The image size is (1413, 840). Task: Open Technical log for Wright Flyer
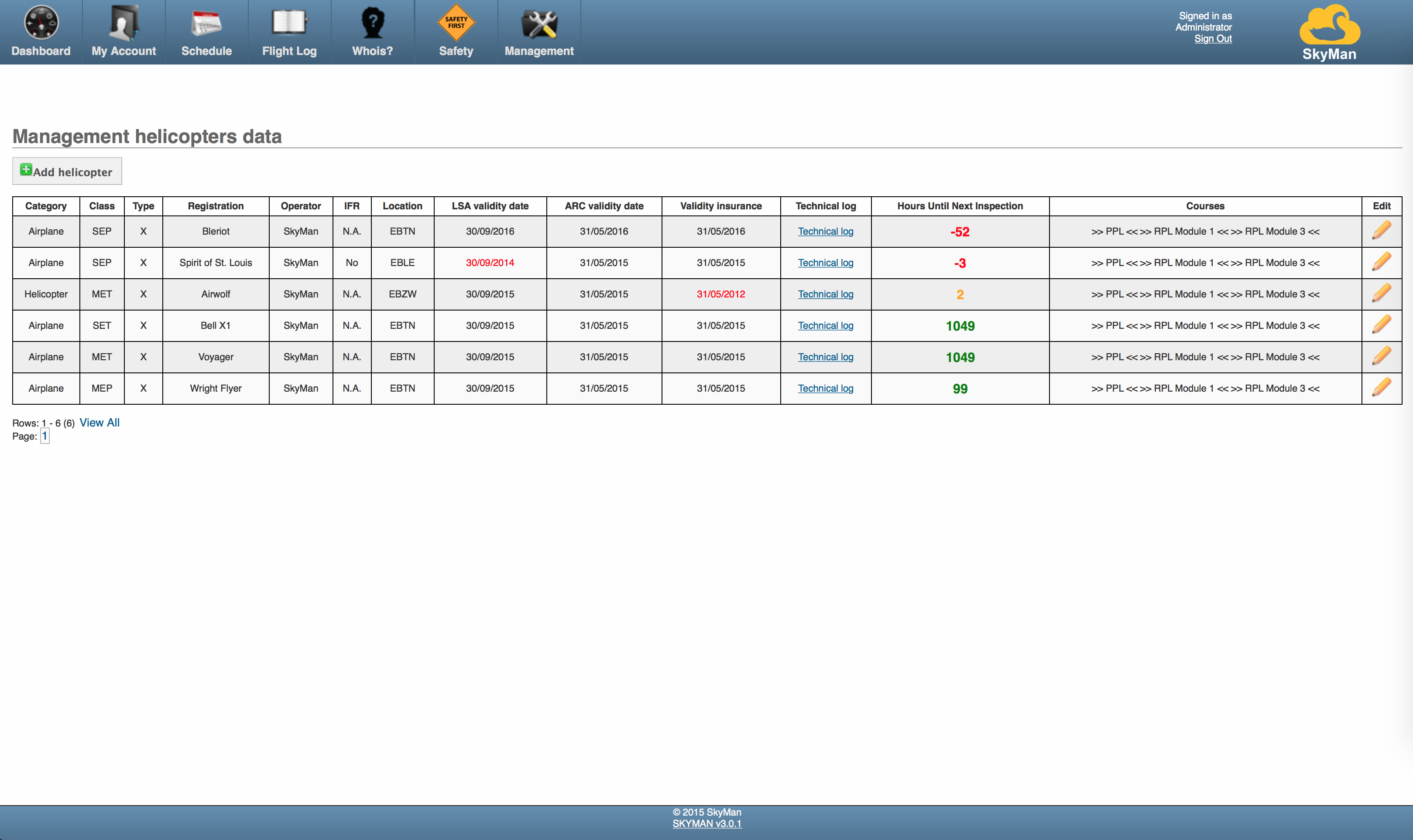click(825, 388)
